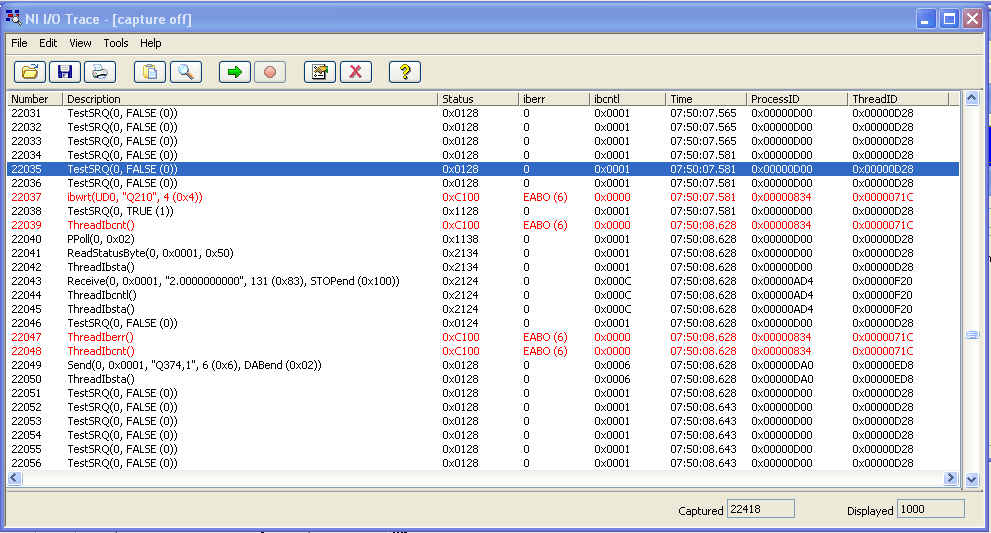Click ThreadID 0x00000ED8 in row 22049
This screenshot has height=533, width=991.
pyautogui.click(x=882, y=365)
